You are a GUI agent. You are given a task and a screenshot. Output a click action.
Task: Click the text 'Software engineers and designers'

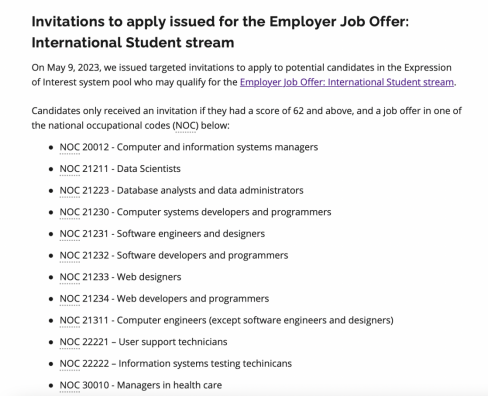191,234
